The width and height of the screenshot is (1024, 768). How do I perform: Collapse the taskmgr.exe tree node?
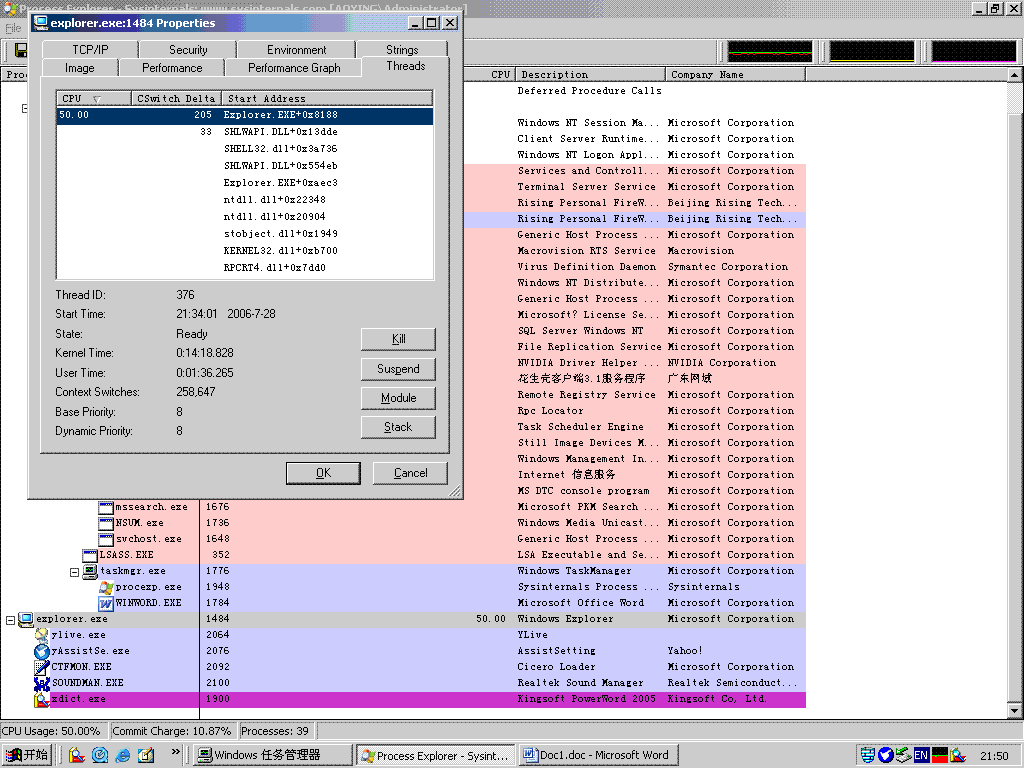tap(75, 572)
